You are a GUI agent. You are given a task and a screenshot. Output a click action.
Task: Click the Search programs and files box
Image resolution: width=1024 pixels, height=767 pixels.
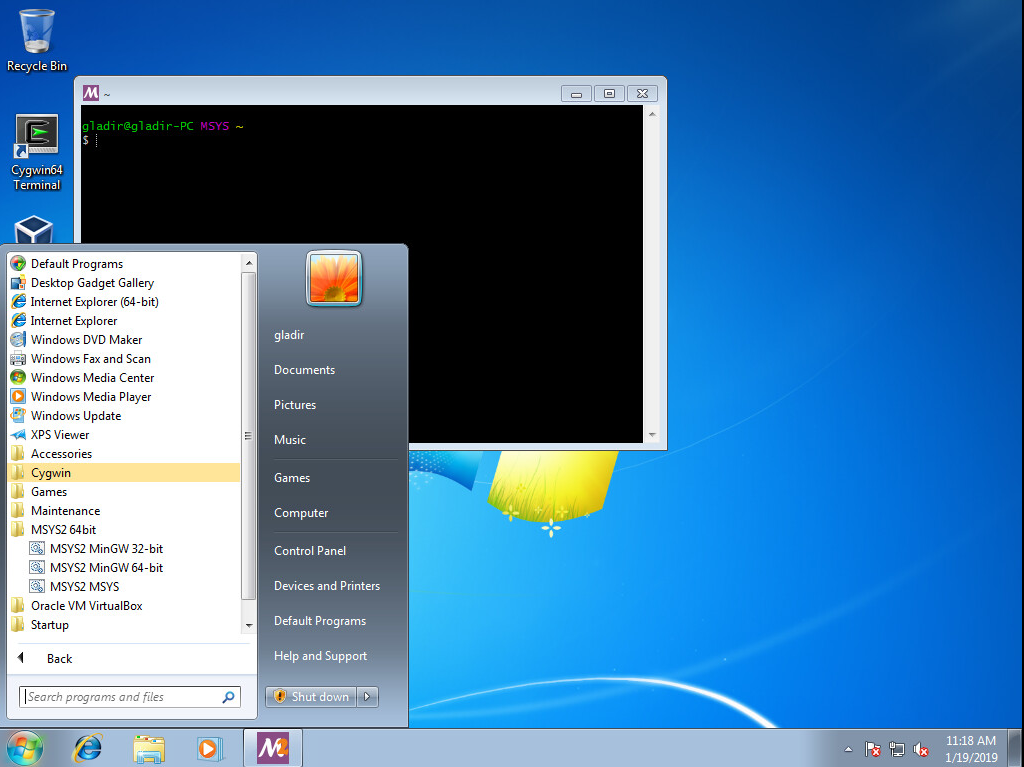[x=120, y=697]
